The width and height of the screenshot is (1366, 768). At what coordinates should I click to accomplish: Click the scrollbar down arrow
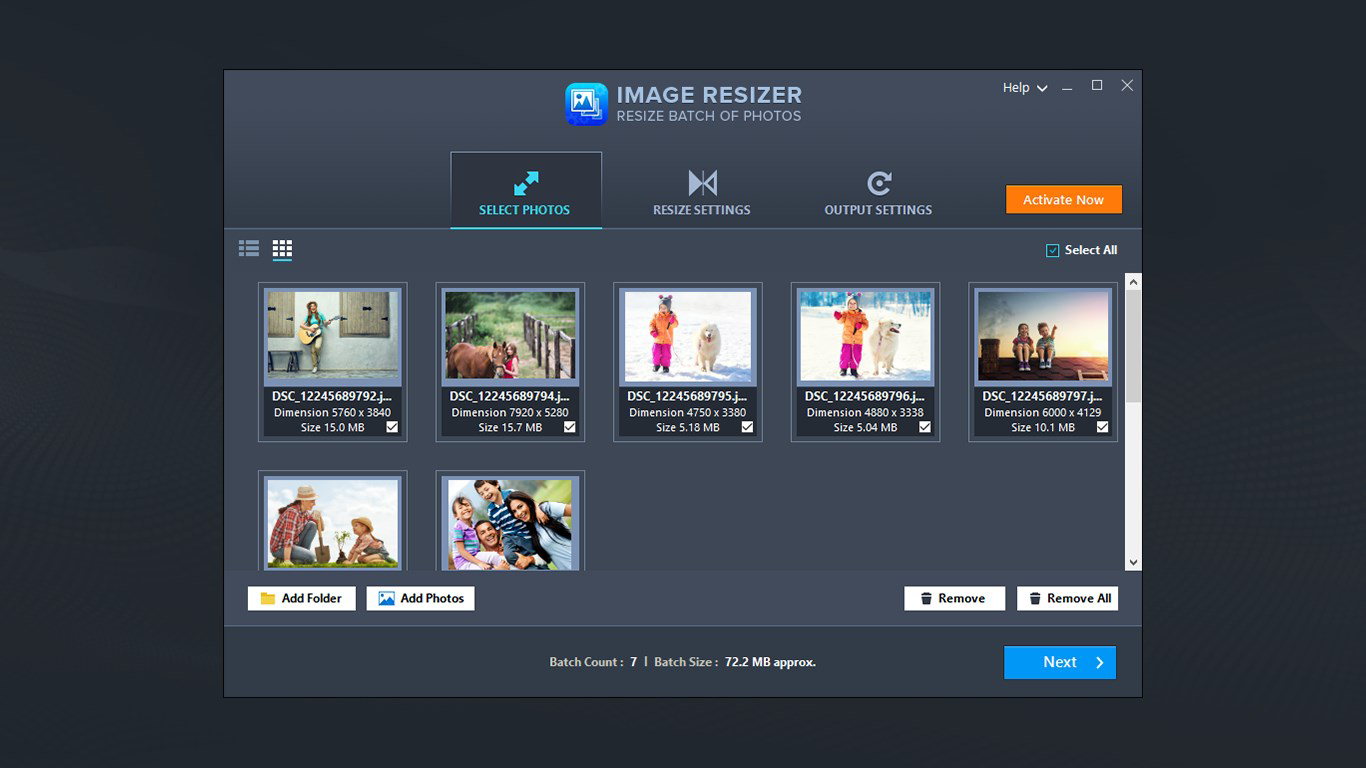pos(1133,562)
